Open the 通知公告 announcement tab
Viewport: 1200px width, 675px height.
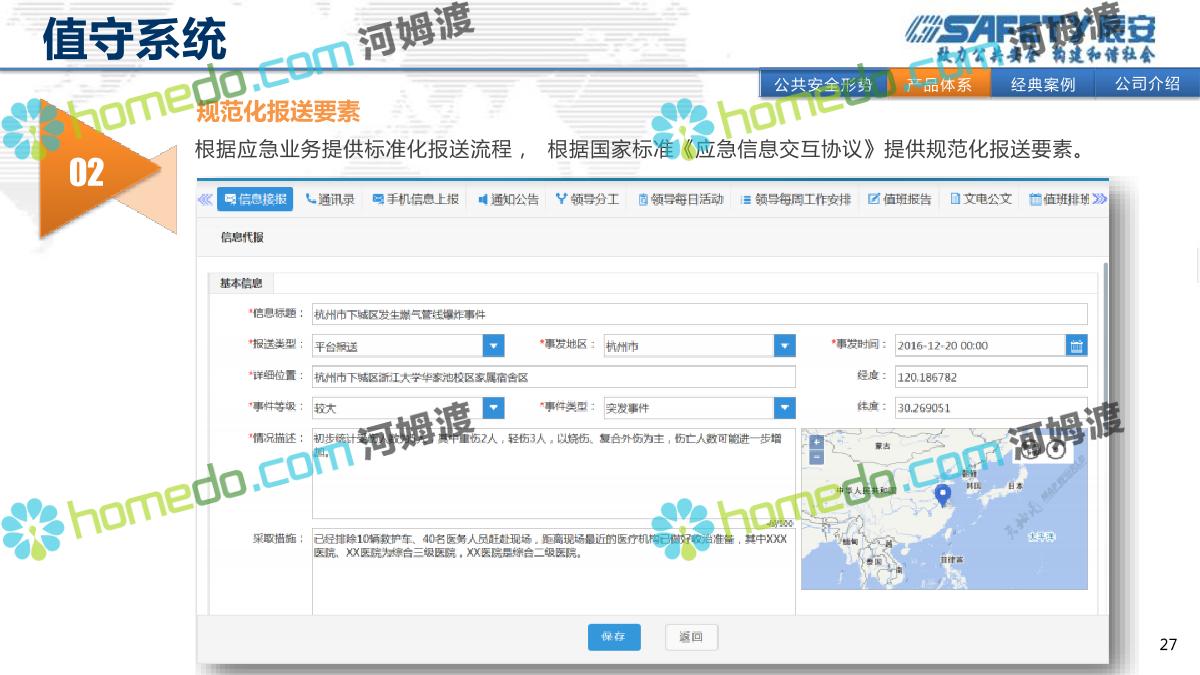[508, 199]
